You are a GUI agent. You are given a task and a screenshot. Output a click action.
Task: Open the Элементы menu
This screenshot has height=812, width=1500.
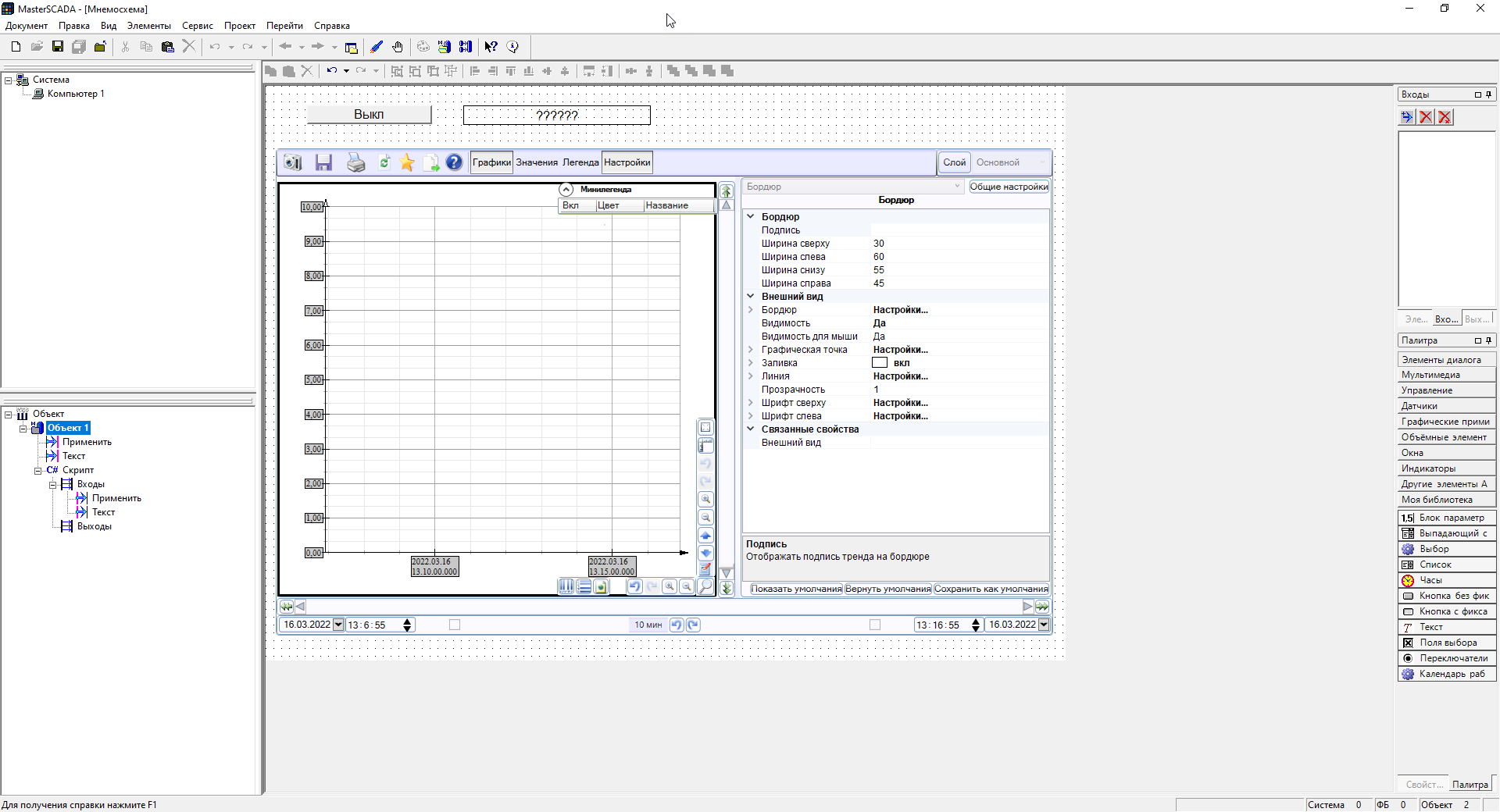tap(149, 26)
